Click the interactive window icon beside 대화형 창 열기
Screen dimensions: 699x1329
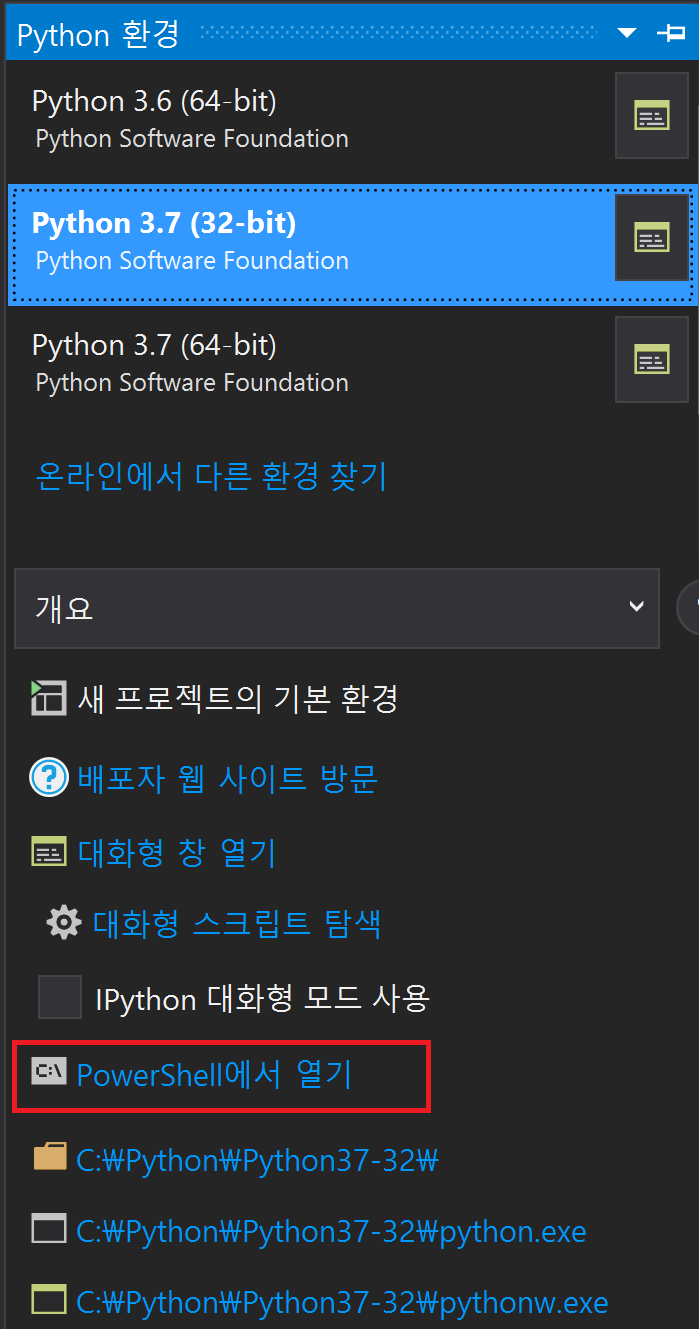click(47, 851)
